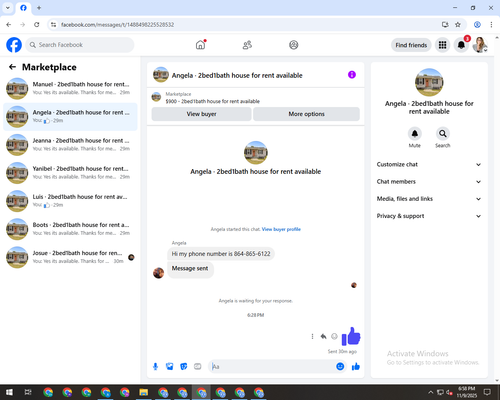Viewport: 500px width, 400px height.
Task: Open more options dots beside sent like
Action: 312,336
